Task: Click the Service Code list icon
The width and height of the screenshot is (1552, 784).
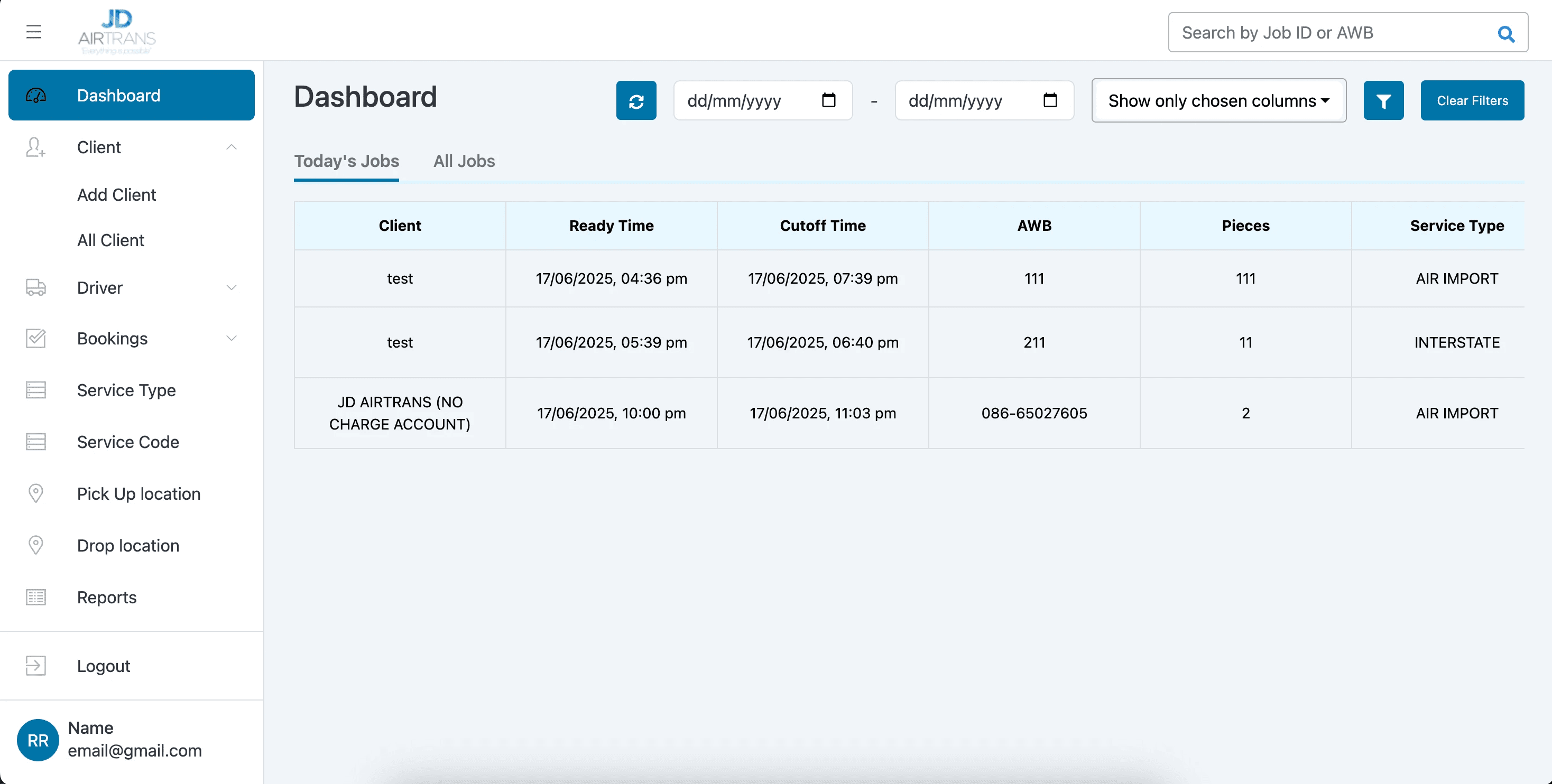Action: [36, 441]
